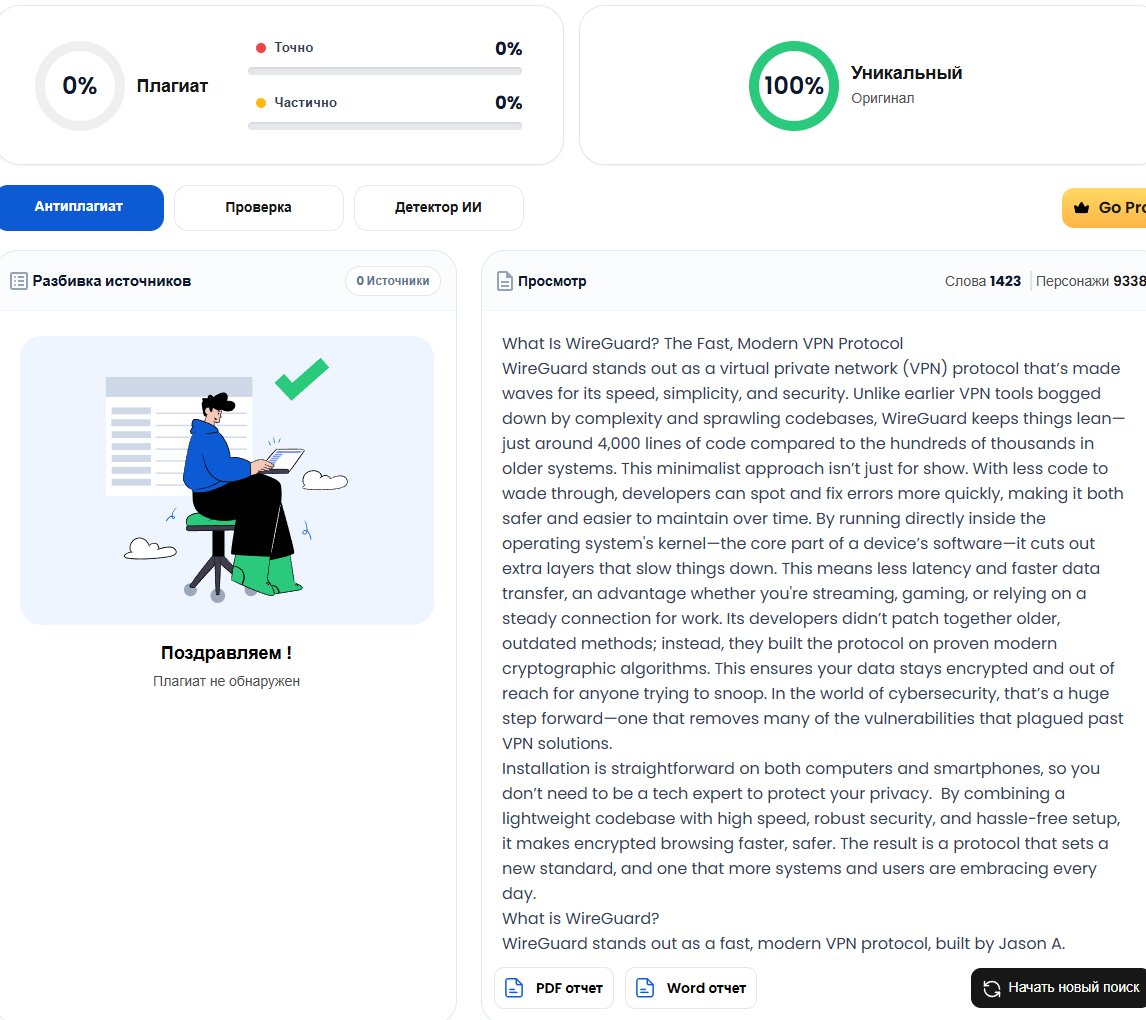Image resolution: width=1146 pixels, height=1020 pixels.
Task: Click the crown icon on Go Pro
Action: click(1082, 208)
